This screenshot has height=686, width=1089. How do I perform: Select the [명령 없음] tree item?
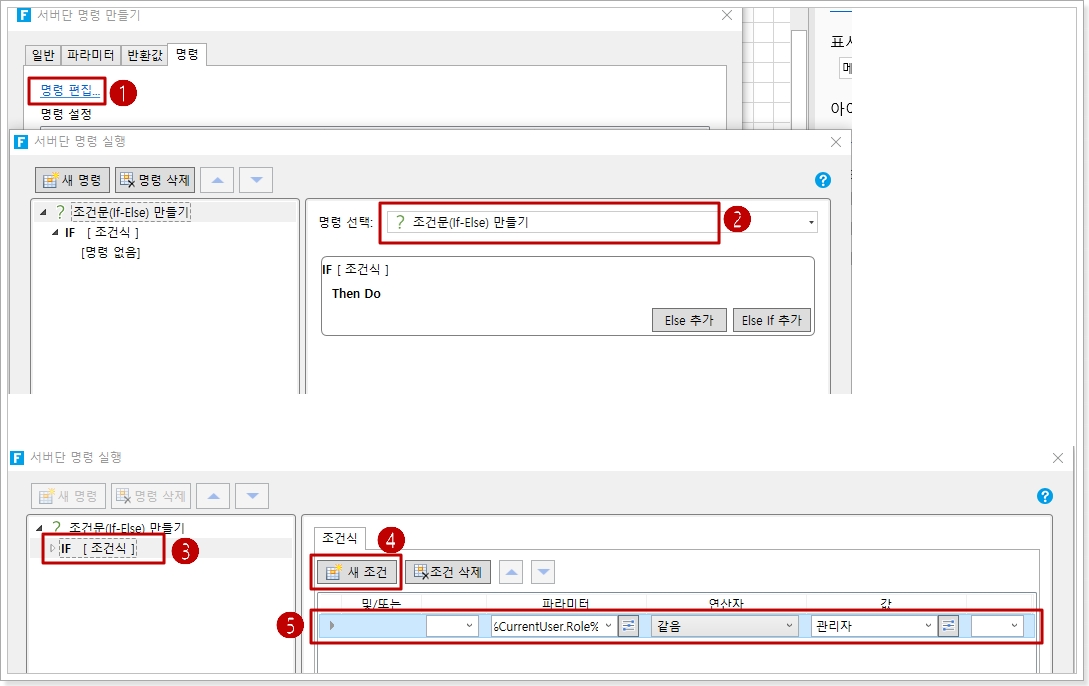point(111,253)
